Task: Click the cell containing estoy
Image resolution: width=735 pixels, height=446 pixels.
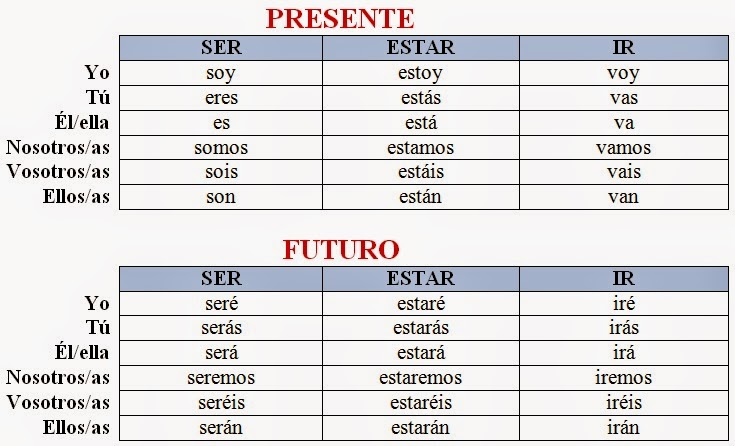Action: 420,72
